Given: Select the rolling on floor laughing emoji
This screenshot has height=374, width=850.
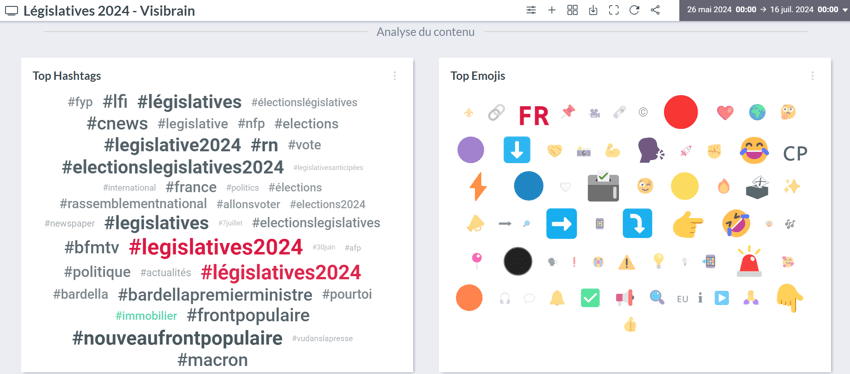Looking at the screenshot, I should (x=736, y=224).
